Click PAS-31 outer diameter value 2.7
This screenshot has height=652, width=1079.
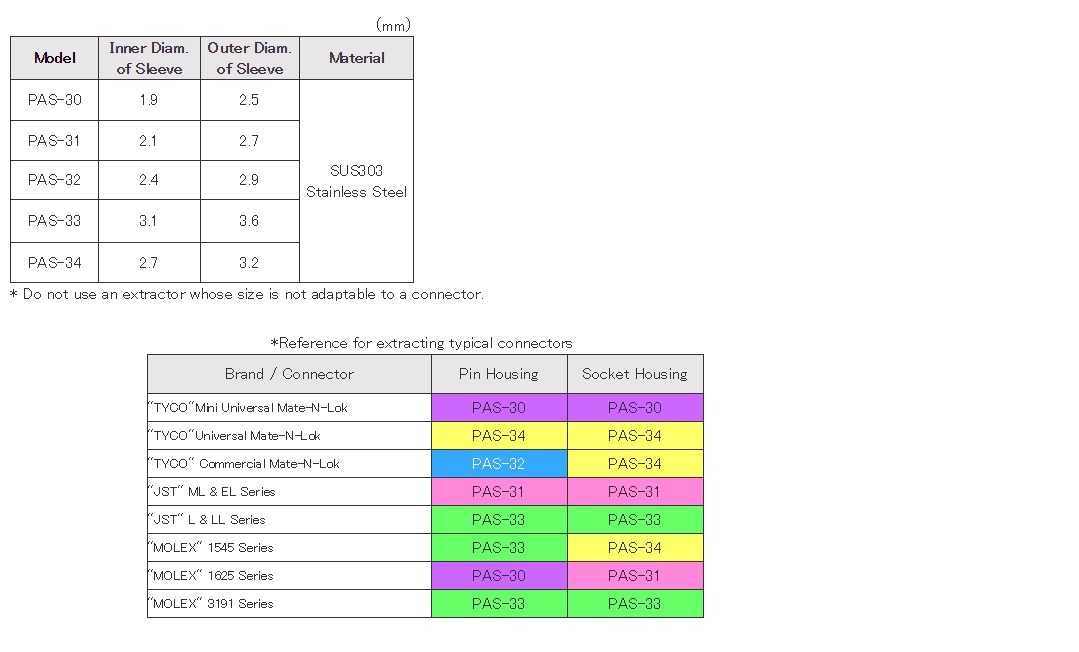click(x=250, y=141)
